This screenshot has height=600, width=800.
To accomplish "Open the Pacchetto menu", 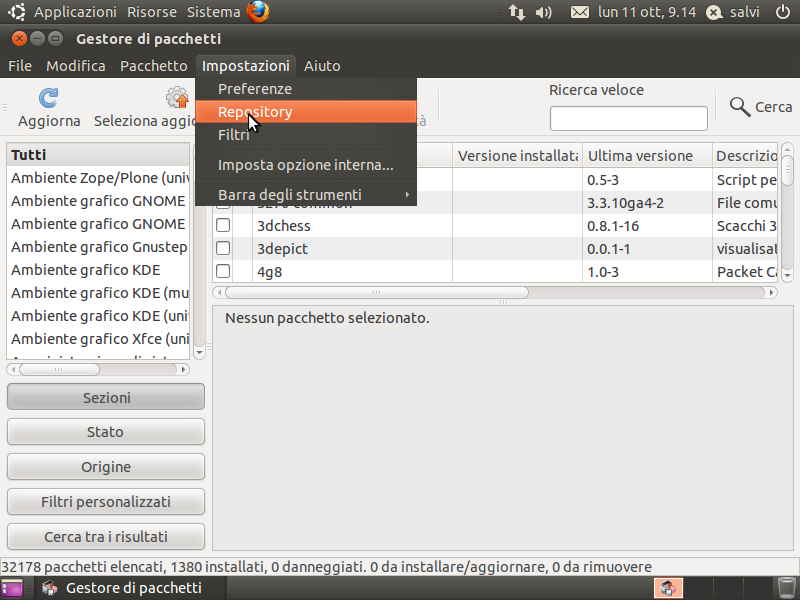I will pos(154,66).
